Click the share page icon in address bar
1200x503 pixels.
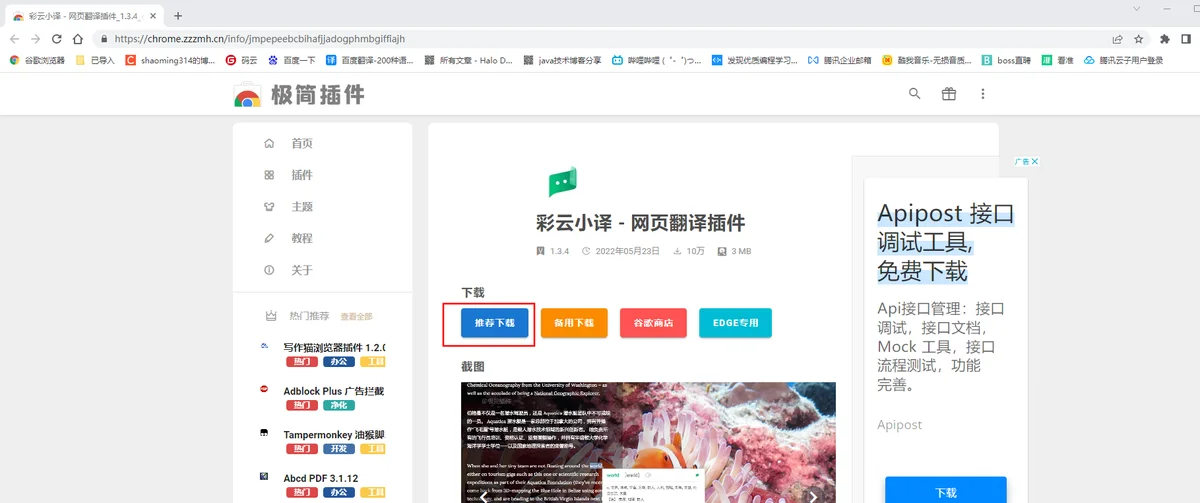pyautogui.click(x=1117, y=39)
